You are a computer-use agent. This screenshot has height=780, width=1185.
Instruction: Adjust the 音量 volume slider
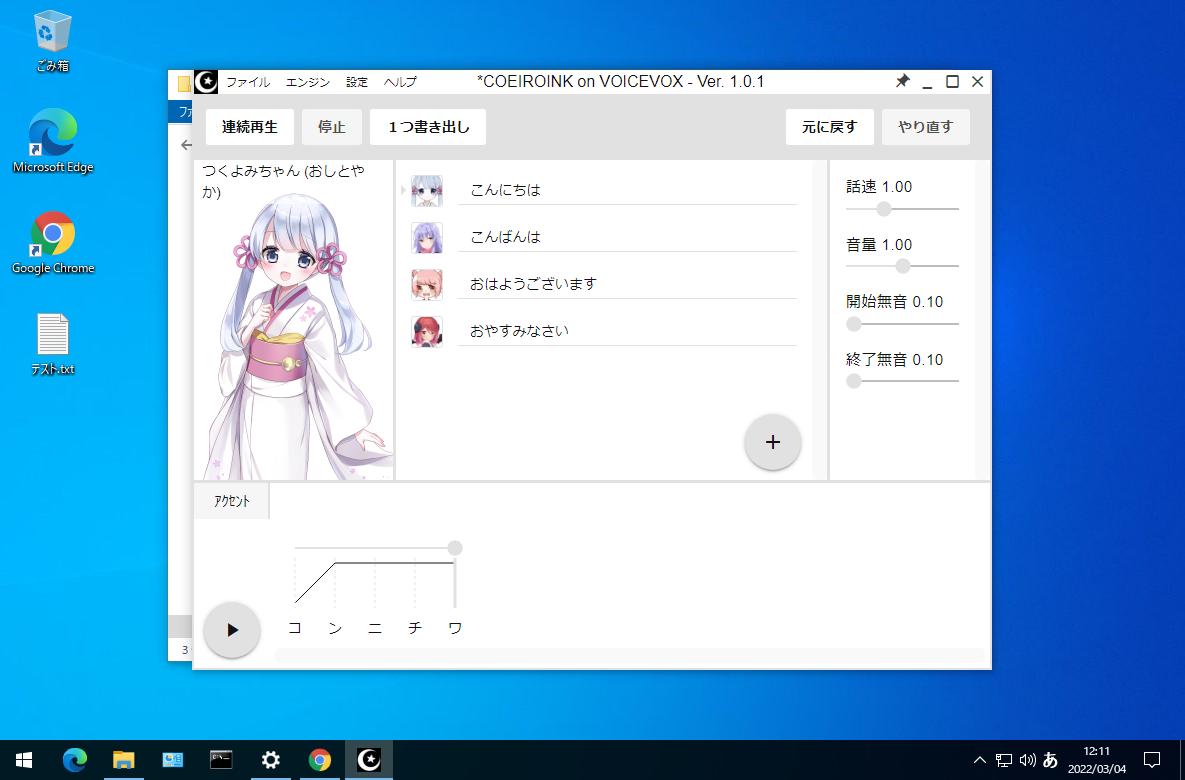pos(902,266)
